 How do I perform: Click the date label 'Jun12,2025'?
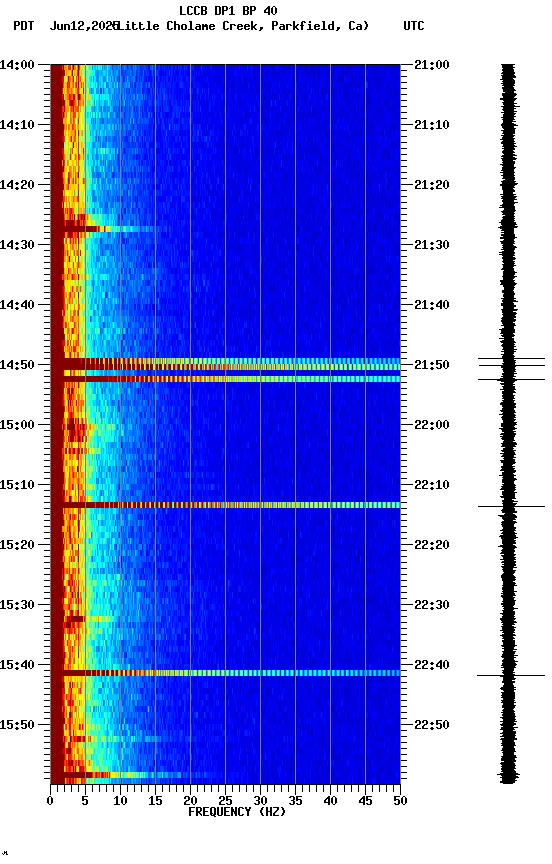coord(84,26)
